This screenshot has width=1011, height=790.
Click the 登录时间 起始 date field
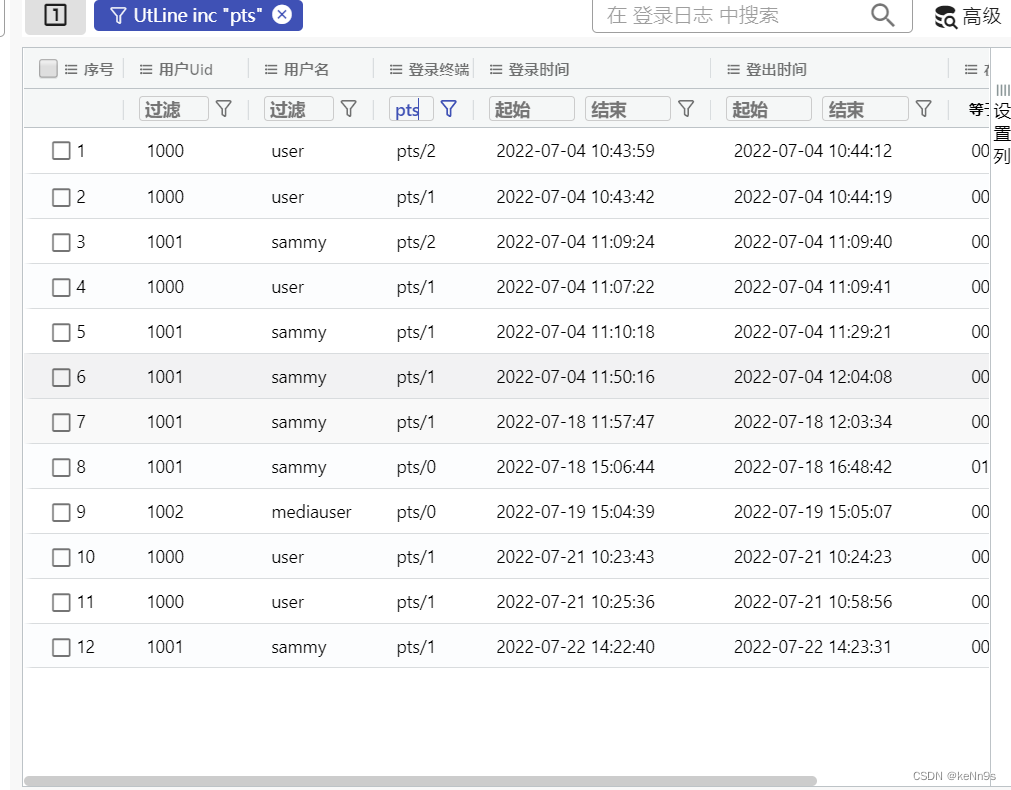click(532, 109)
